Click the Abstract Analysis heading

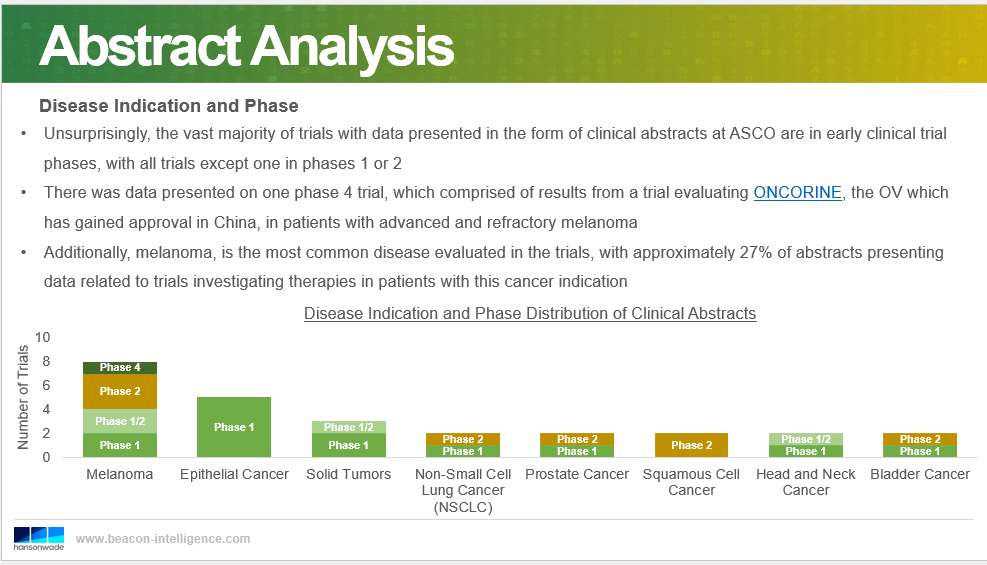246,46
